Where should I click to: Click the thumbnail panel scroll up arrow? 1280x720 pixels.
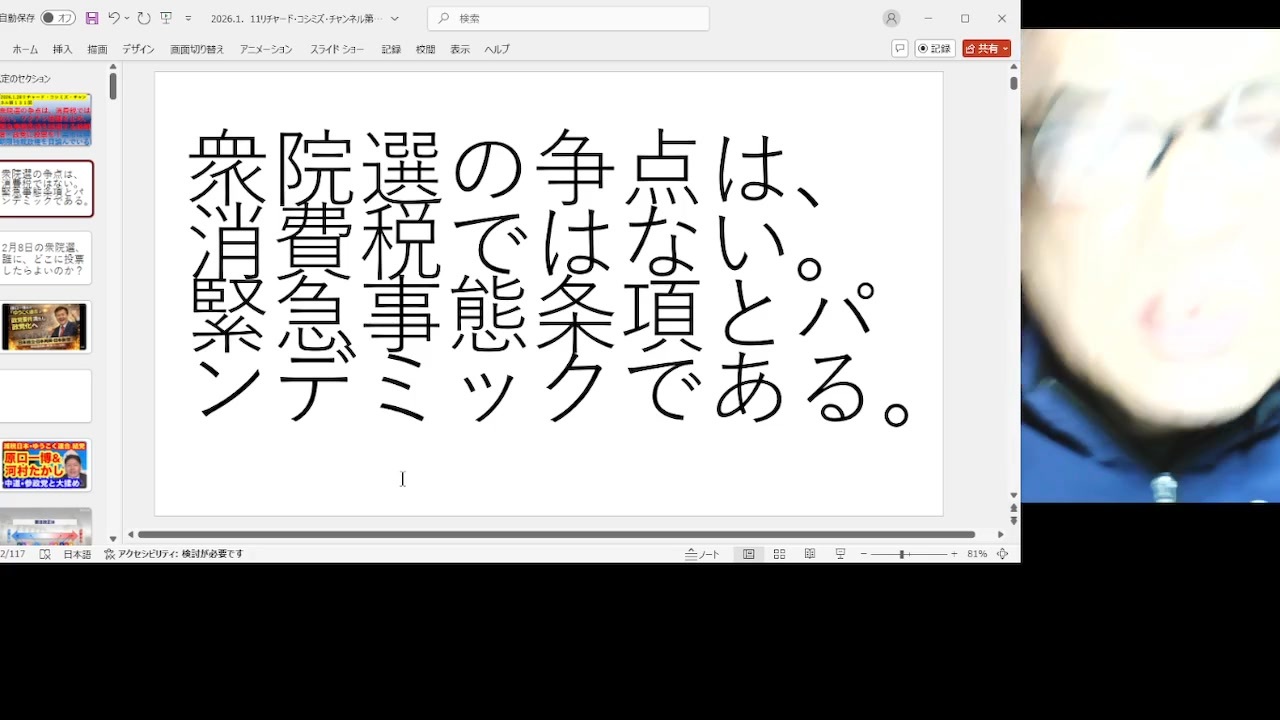point(113,68)
